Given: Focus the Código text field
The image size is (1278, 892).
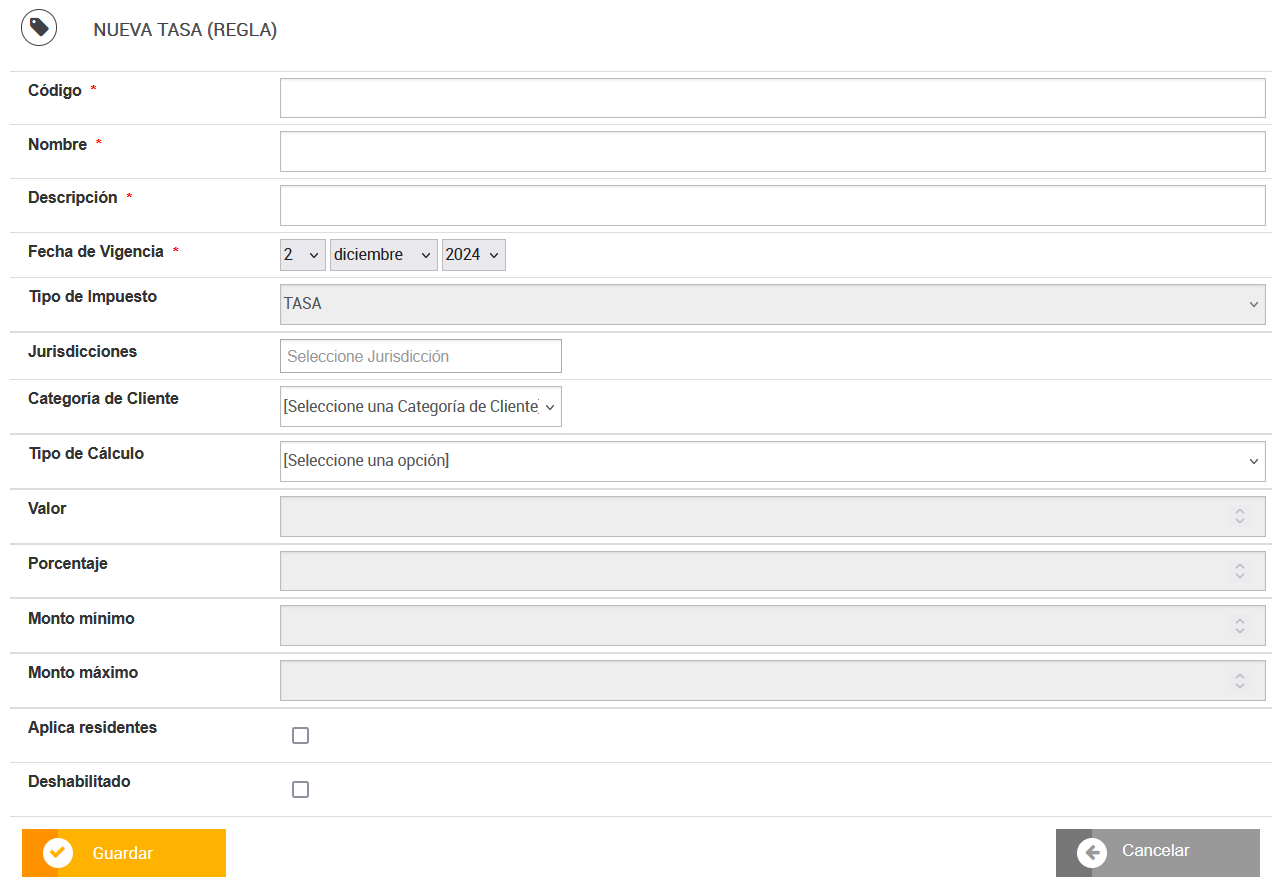Looking at the screenshot, I should tap(772, 98).
